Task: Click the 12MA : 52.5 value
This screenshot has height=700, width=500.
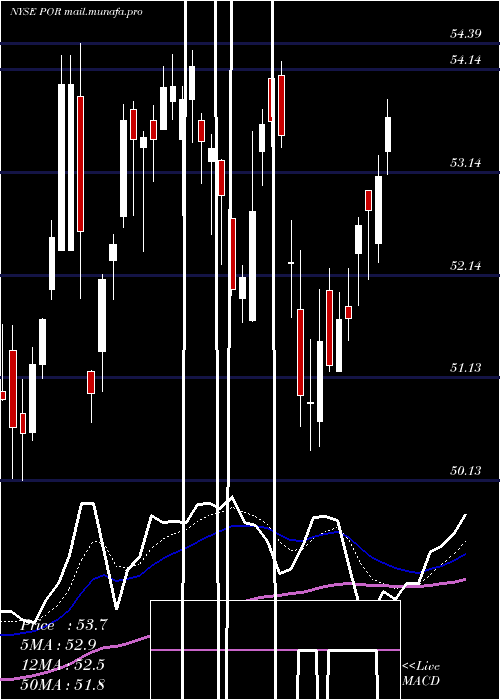Action: tap(63, 665)
